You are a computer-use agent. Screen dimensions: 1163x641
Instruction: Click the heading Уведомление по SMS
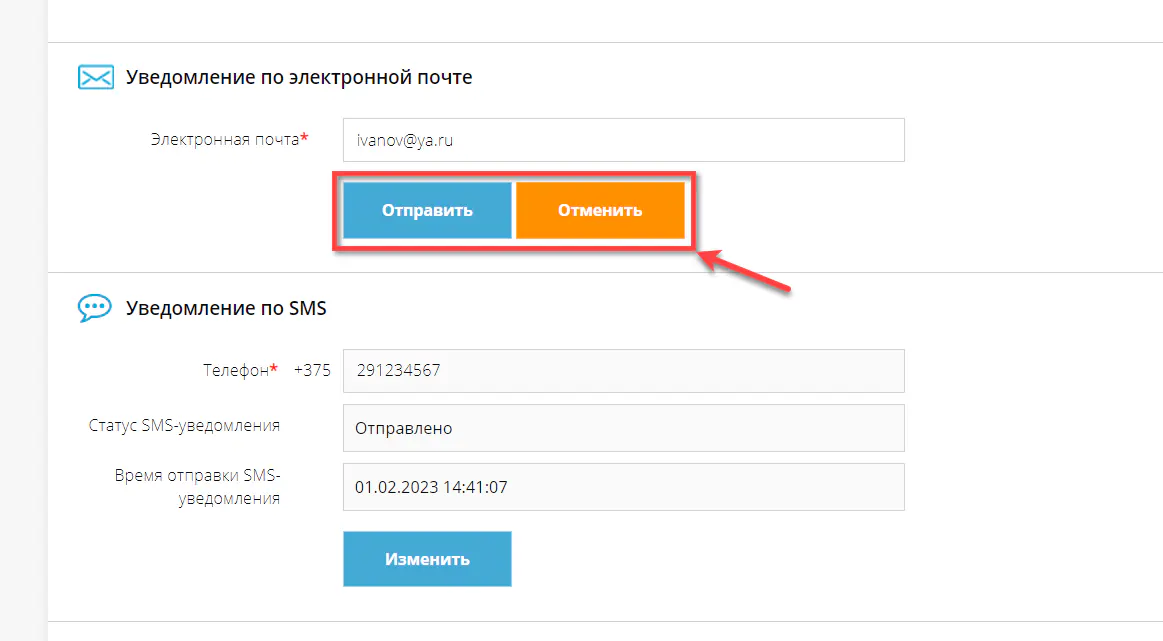click(x=226, y=308)
